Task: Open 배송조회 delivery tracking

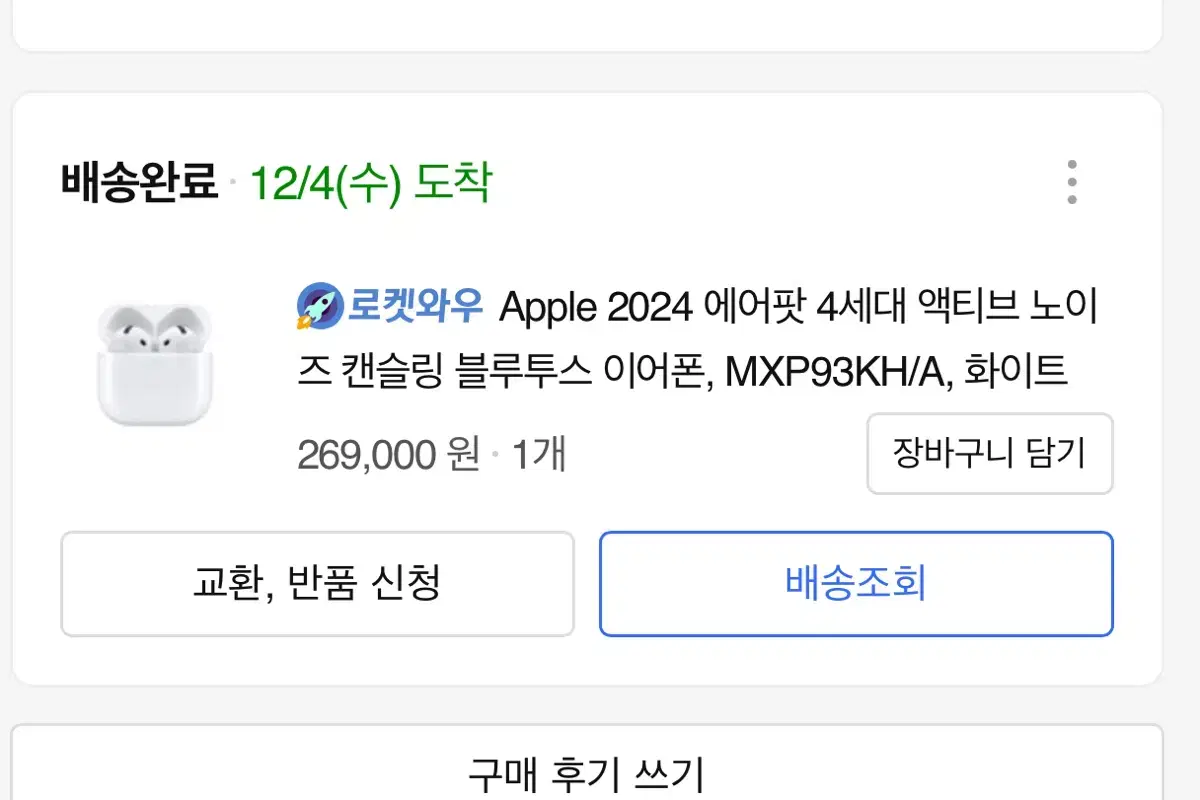Action: (856, 583)
